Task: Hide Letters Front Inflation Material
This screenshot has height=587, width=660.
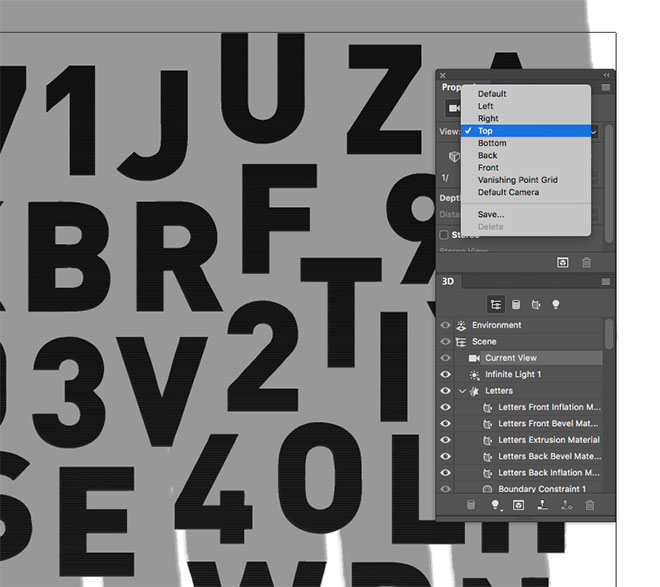Action: [445, 407]
